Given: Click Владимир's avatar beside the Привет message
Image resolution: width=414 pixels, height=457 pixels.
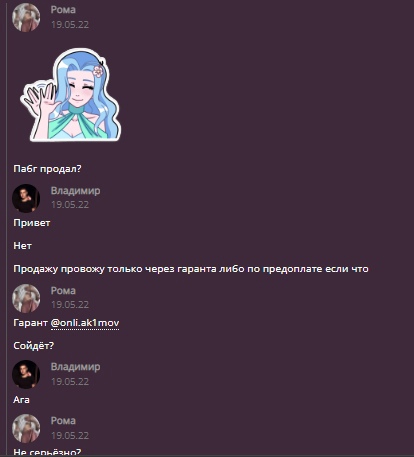Looking at the screenshot, I should click(x=26, y=198).
